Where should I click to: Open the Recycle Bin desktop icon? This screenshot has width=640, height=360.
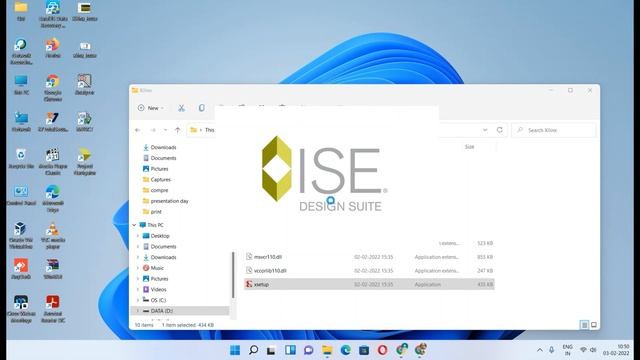[21, 158]
